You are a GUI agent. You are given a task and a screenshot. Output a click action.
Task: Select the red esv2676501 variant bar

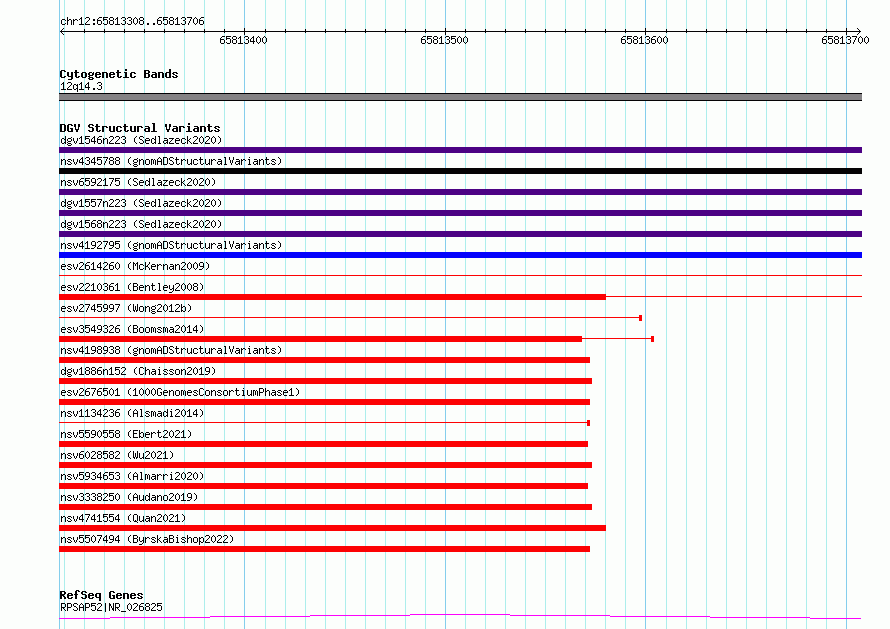click(325, 402)
